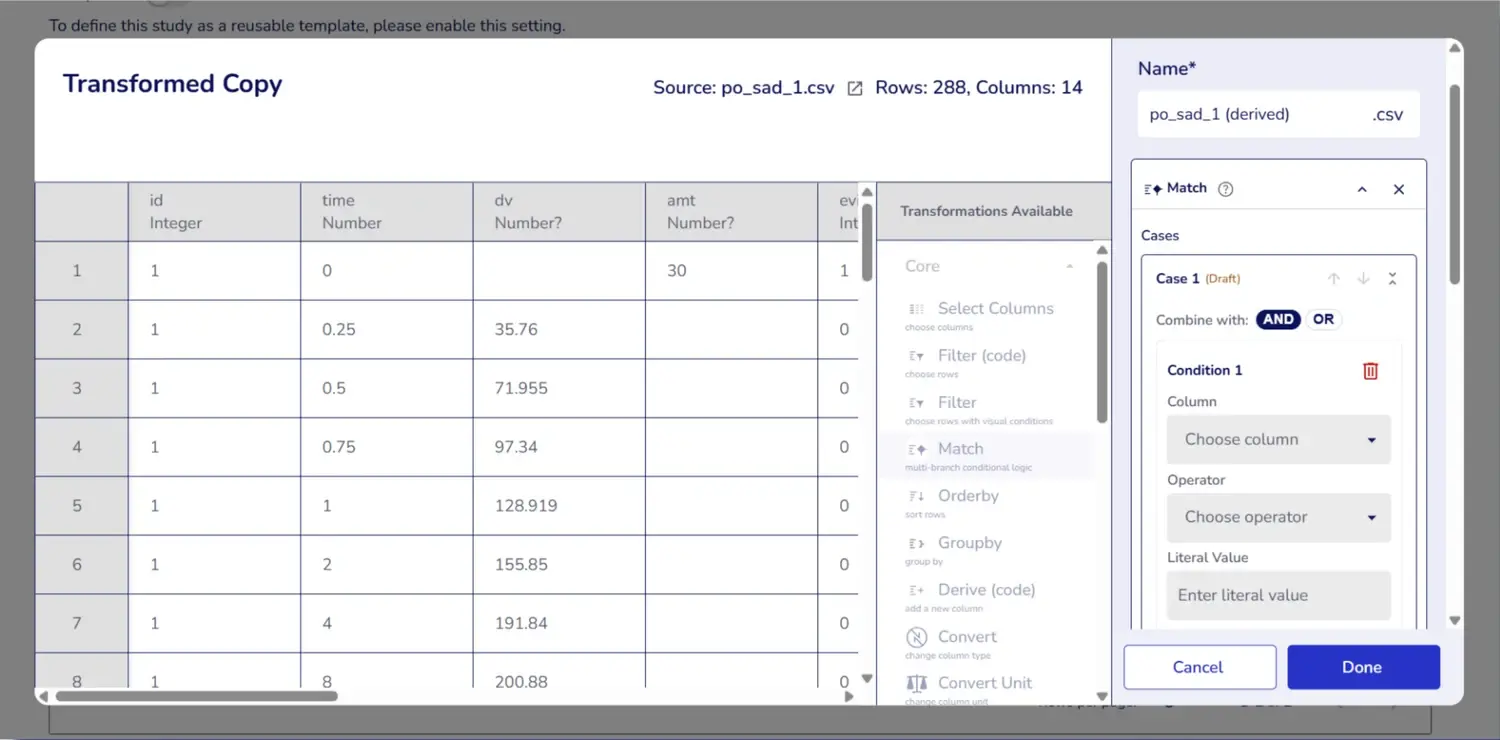Collapse Case 1 section
Viewport: 1500px width, 740px height.
tap(1392, 279)
